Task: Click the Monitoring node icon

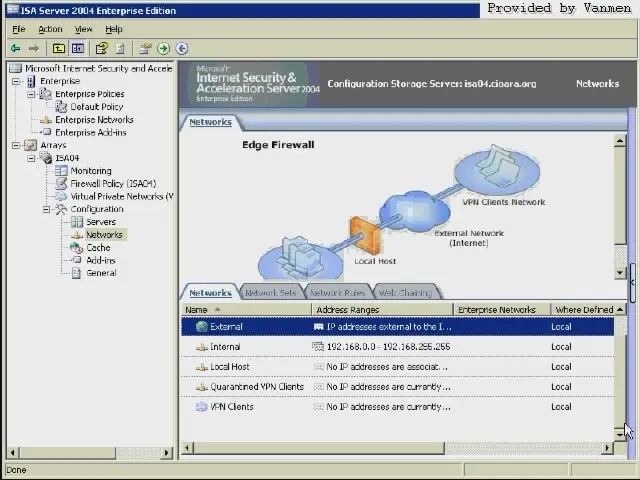Action: pyautogui.click(x=61, y=171)
